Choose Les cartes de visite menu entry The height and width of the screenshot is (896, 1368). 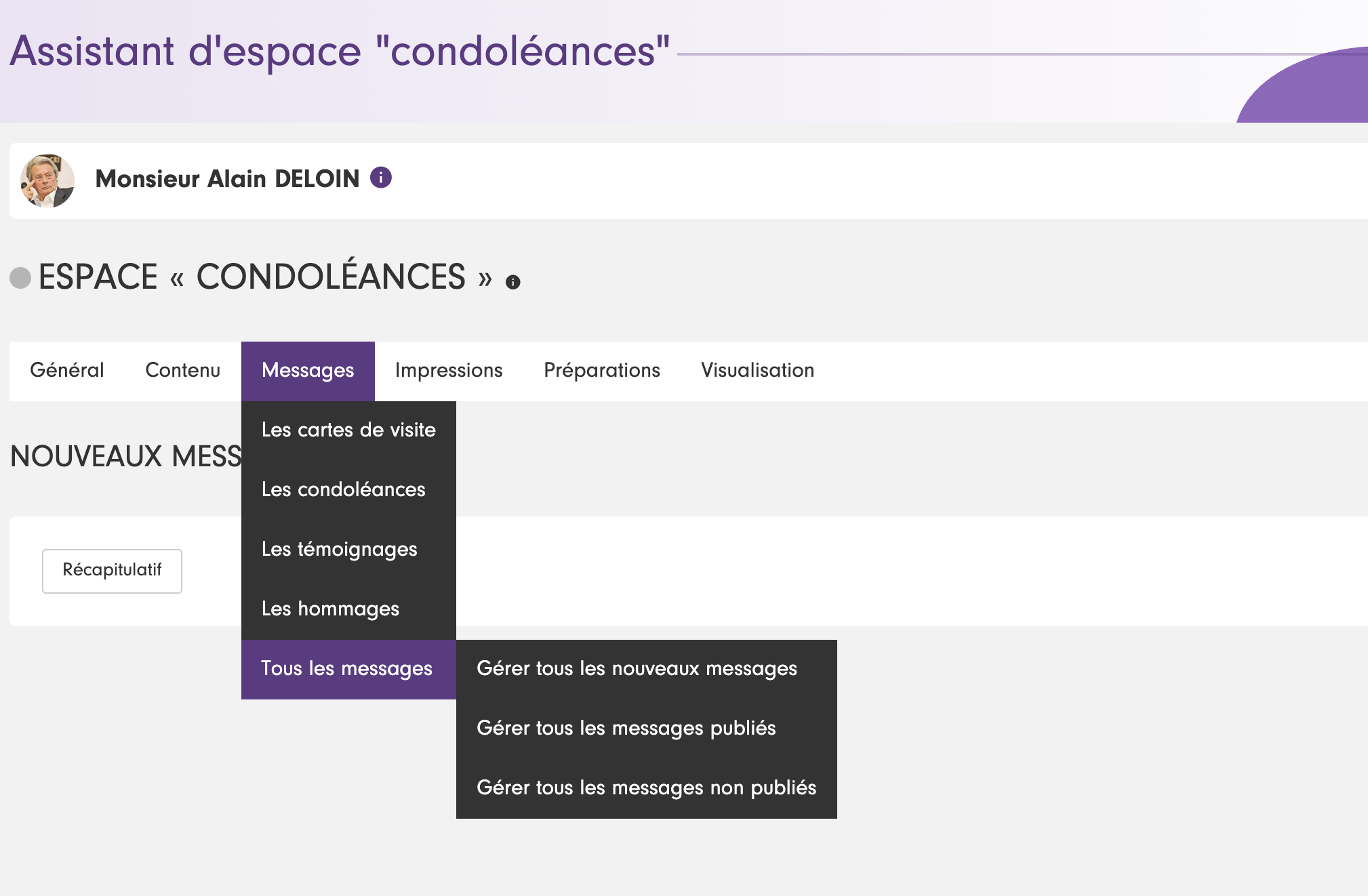coord(348,430)
